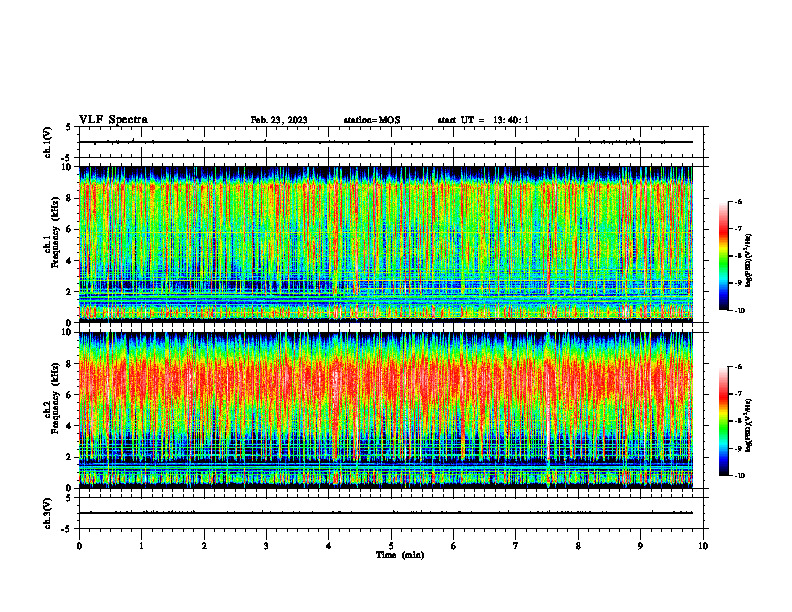
Task: Click the "4" tick on the time axis
Action: pos(329,546)
